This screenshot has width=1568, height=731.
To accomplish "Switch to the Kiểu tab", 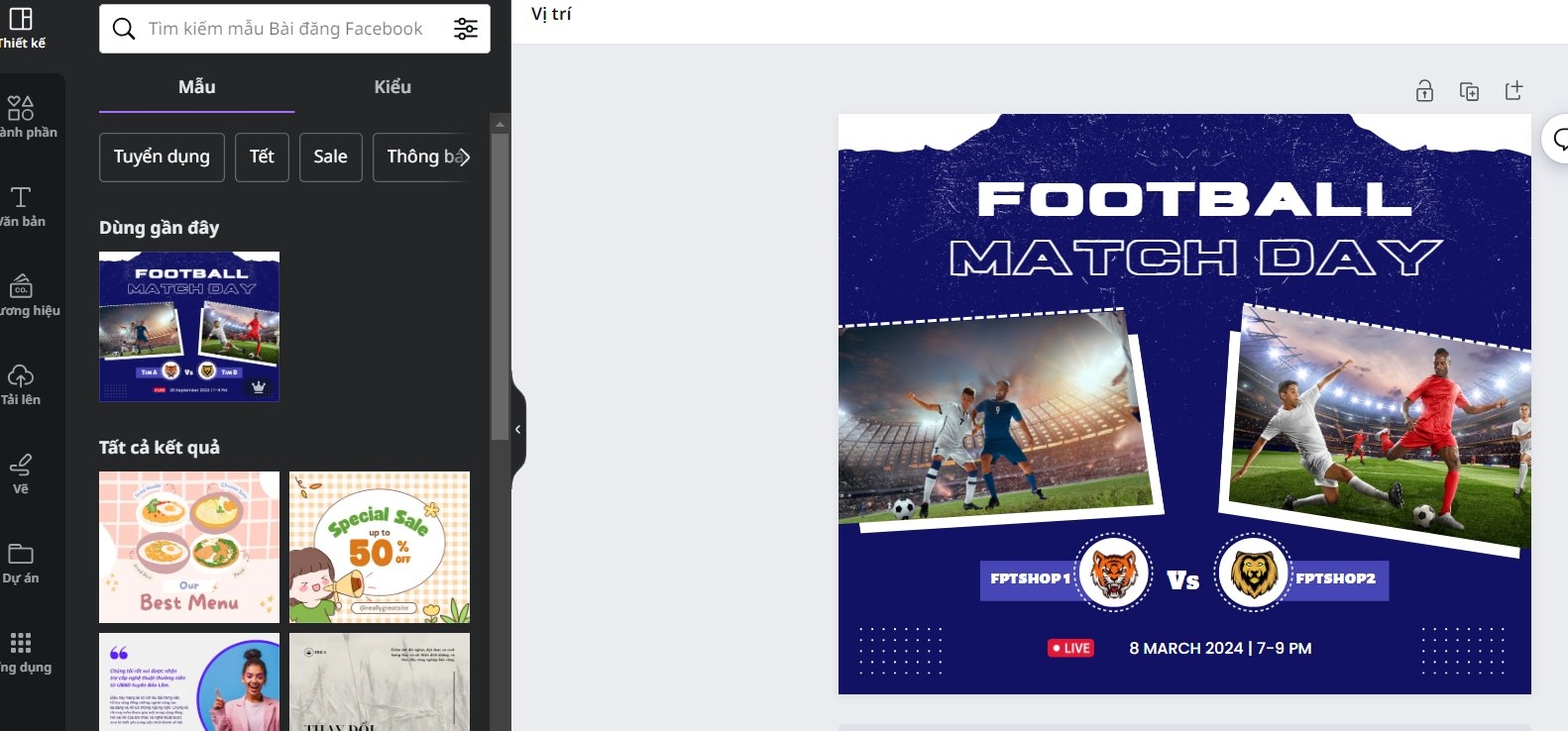I will click(392, 87).
